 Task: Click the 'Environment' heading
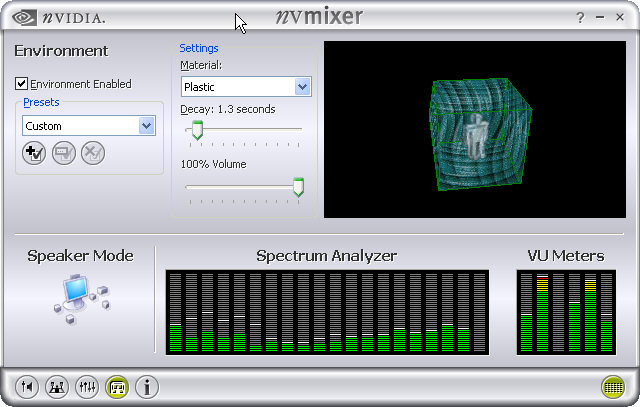click(x=61, y=51)
